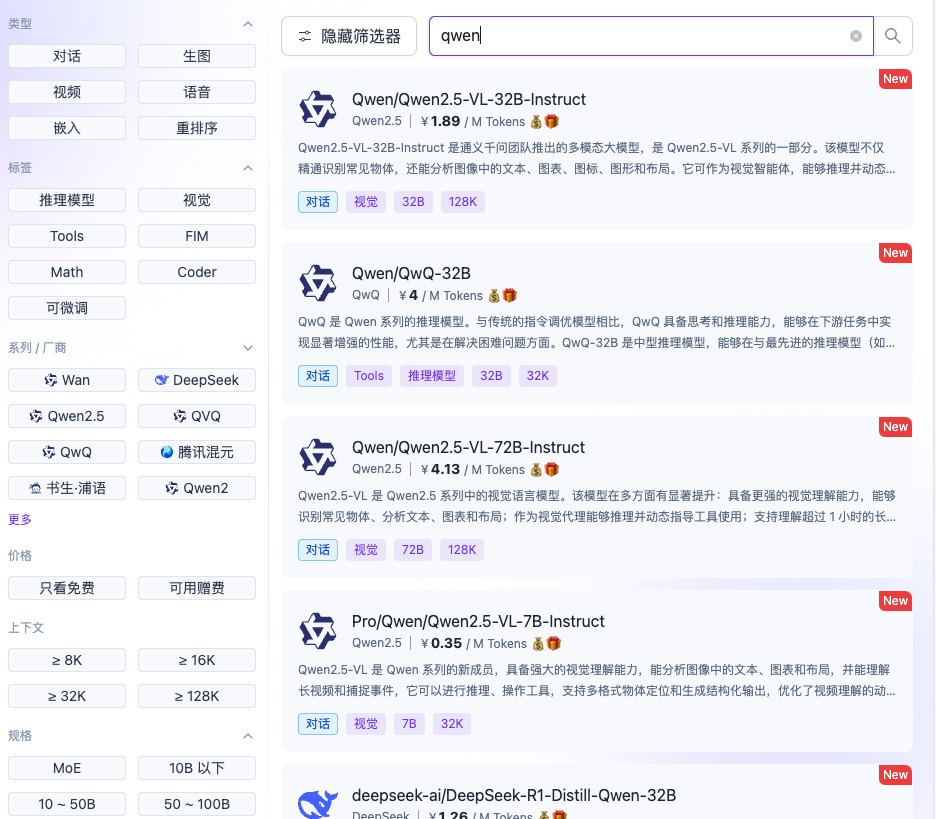Filter by QVQ series
936x819 pixels.
[x=197, y=416]
